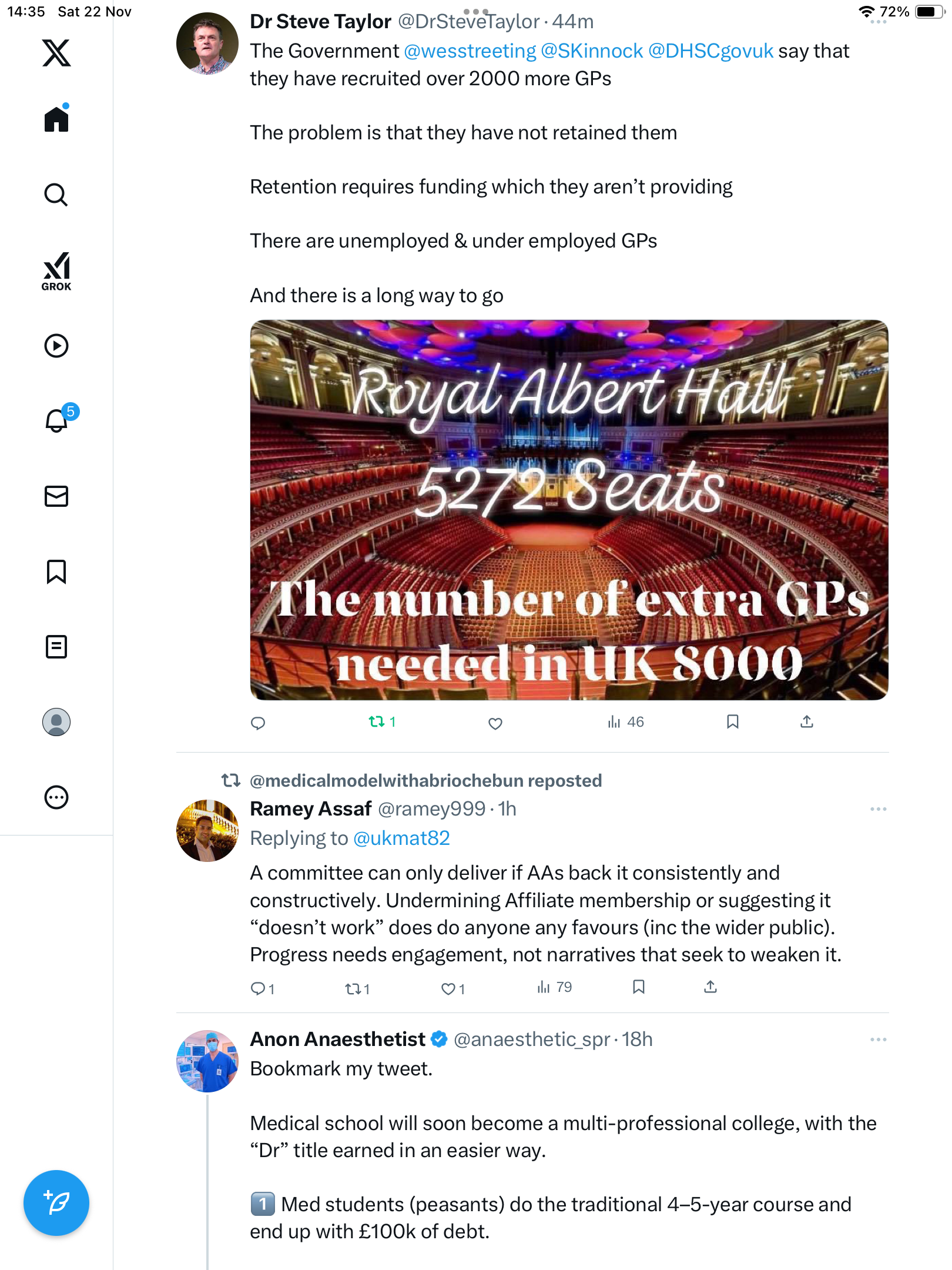Screen dimensions: 952x1270
Task: Open the @wesstreeting mention link
Action: point(470,51)
